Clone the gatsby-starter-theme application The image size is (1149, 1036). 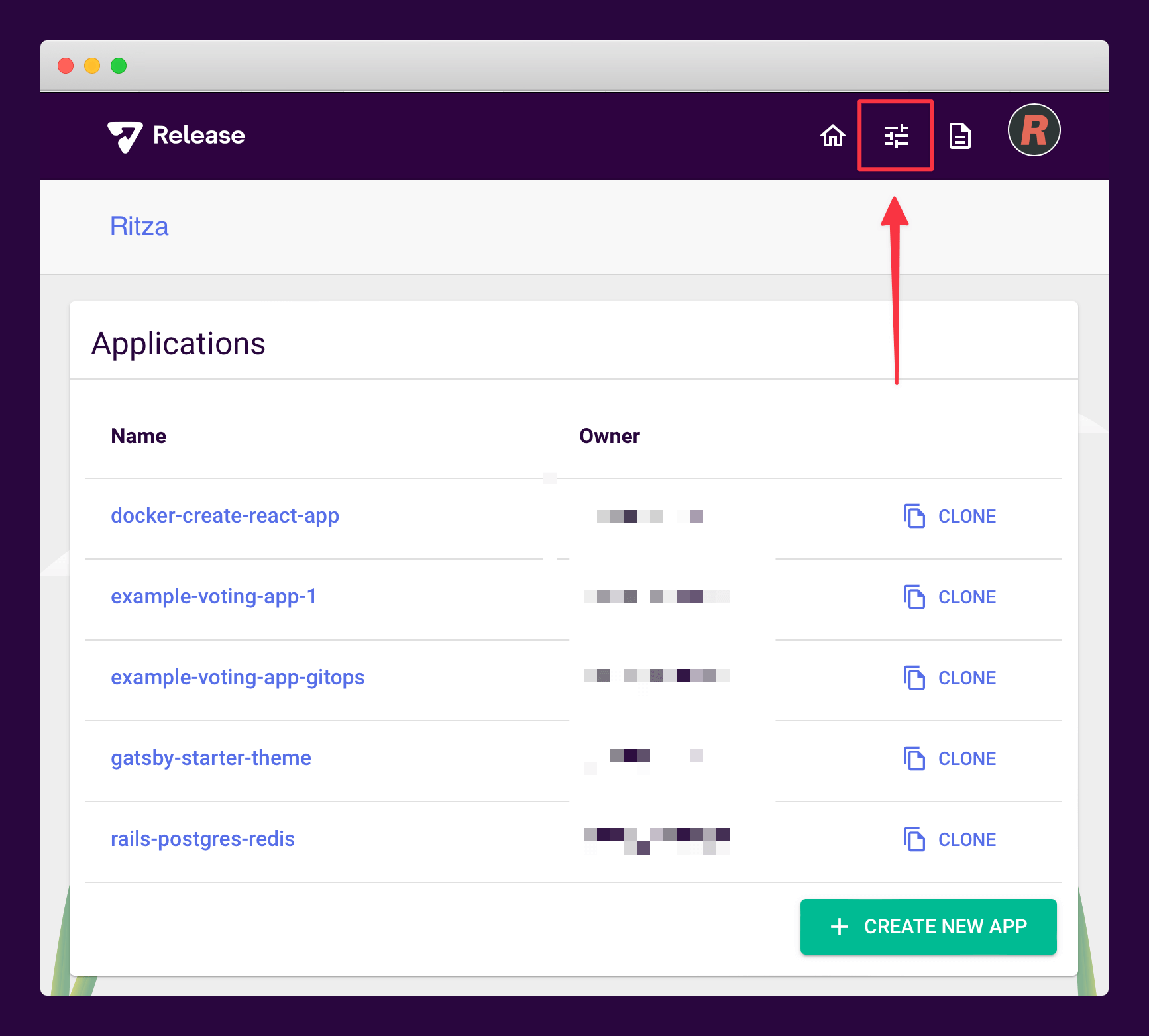[x=950, y=758]
